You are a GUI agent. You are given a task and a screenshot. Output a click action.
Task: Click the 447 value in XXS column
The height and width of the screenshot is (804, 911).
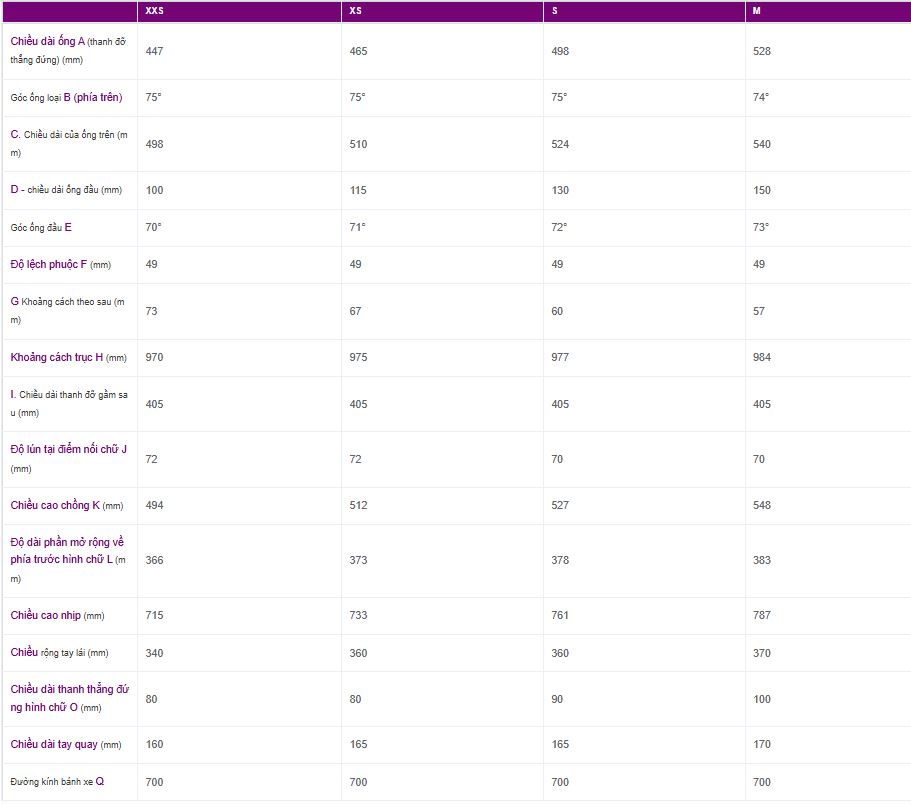[154, 51]
